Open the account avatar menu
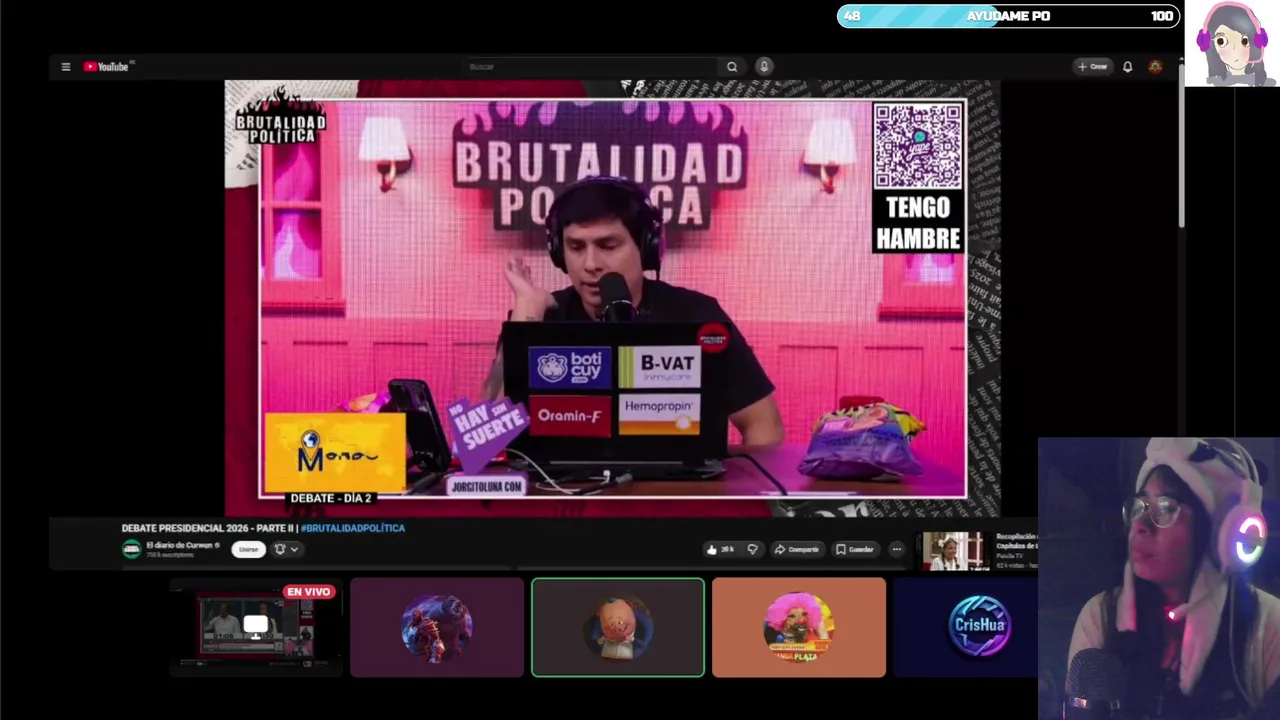This screenshot has width=1280, height=720. tap(1155, 67)
